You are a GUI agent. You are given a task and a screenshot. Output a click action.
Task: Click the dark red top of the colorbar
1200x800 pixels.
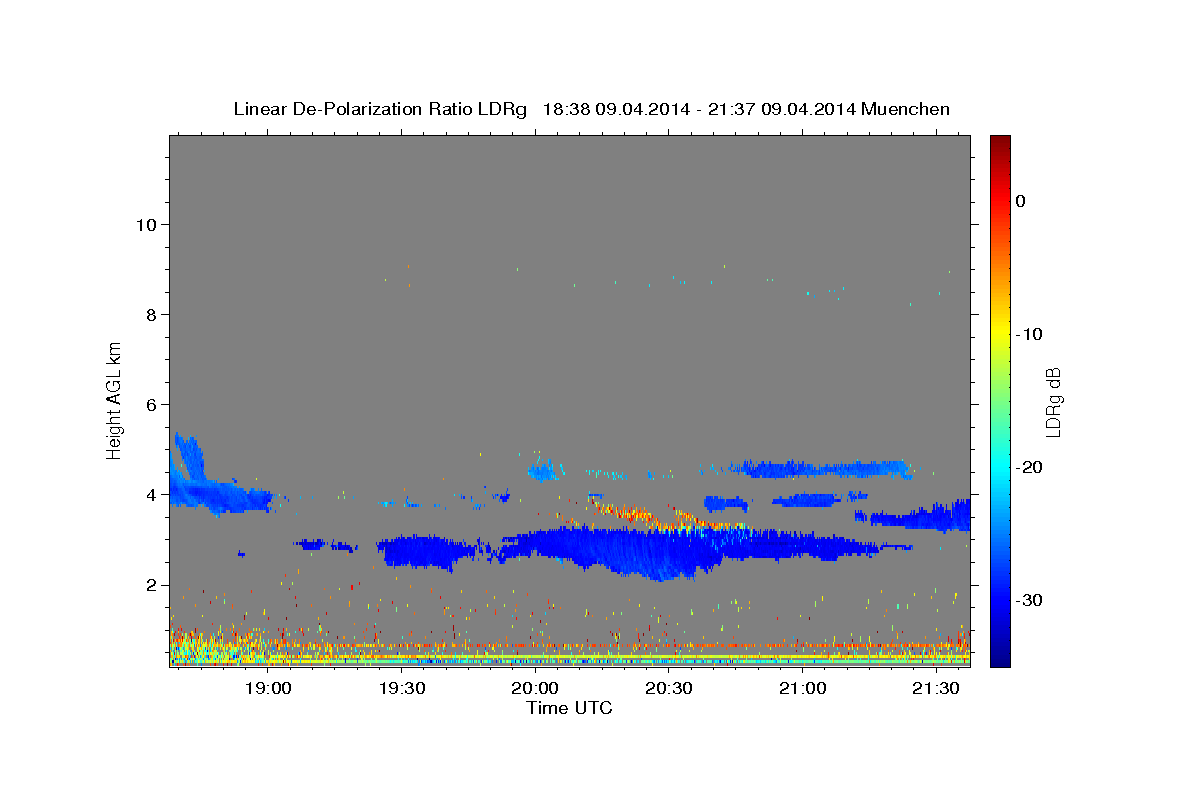tap(1000, 145)
